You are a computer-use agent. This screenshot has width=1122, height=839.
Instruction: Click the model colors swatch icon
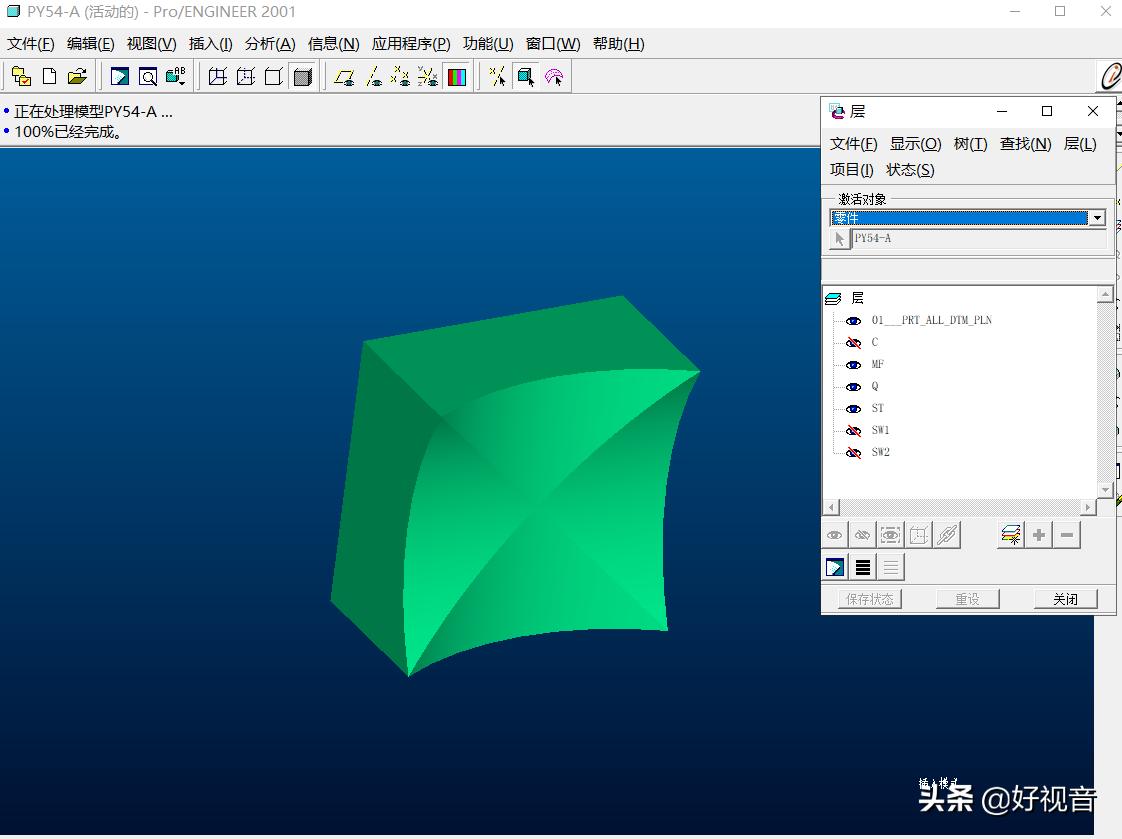[457, 77]
